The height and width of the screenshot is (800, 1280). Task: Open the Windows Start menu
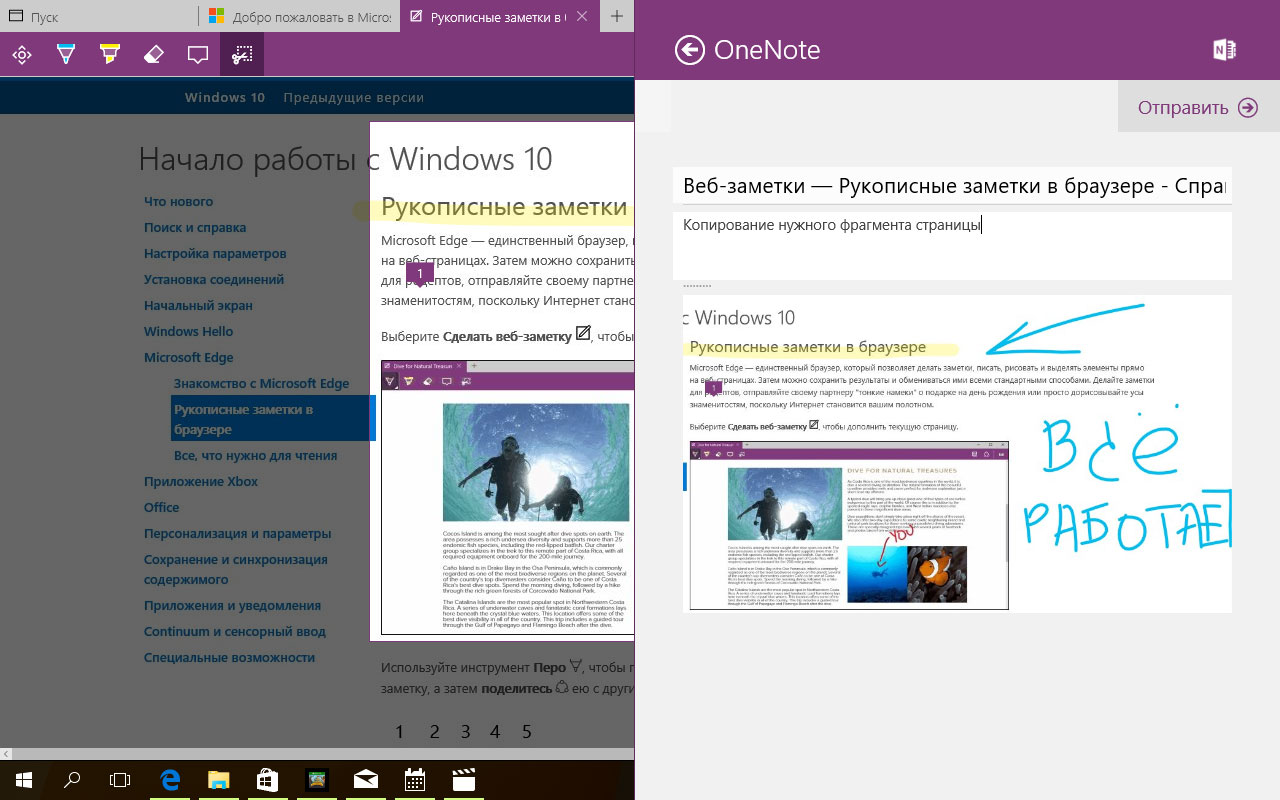[x=23, y=780]
